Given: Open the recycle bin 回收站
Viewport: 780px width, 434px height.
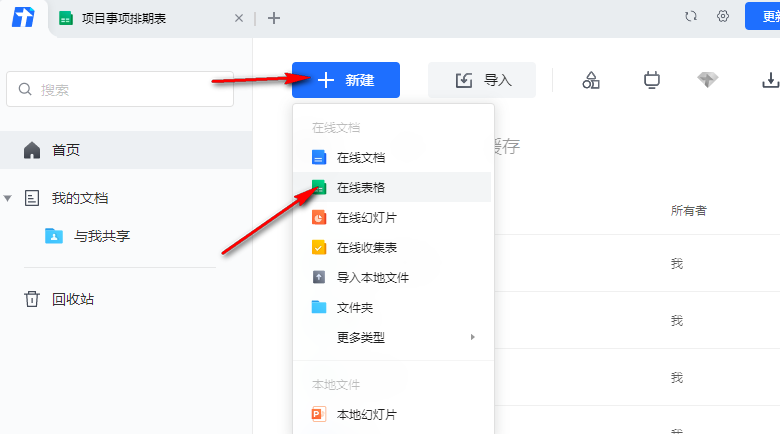Looking at the screenshot, I should 72,299.
